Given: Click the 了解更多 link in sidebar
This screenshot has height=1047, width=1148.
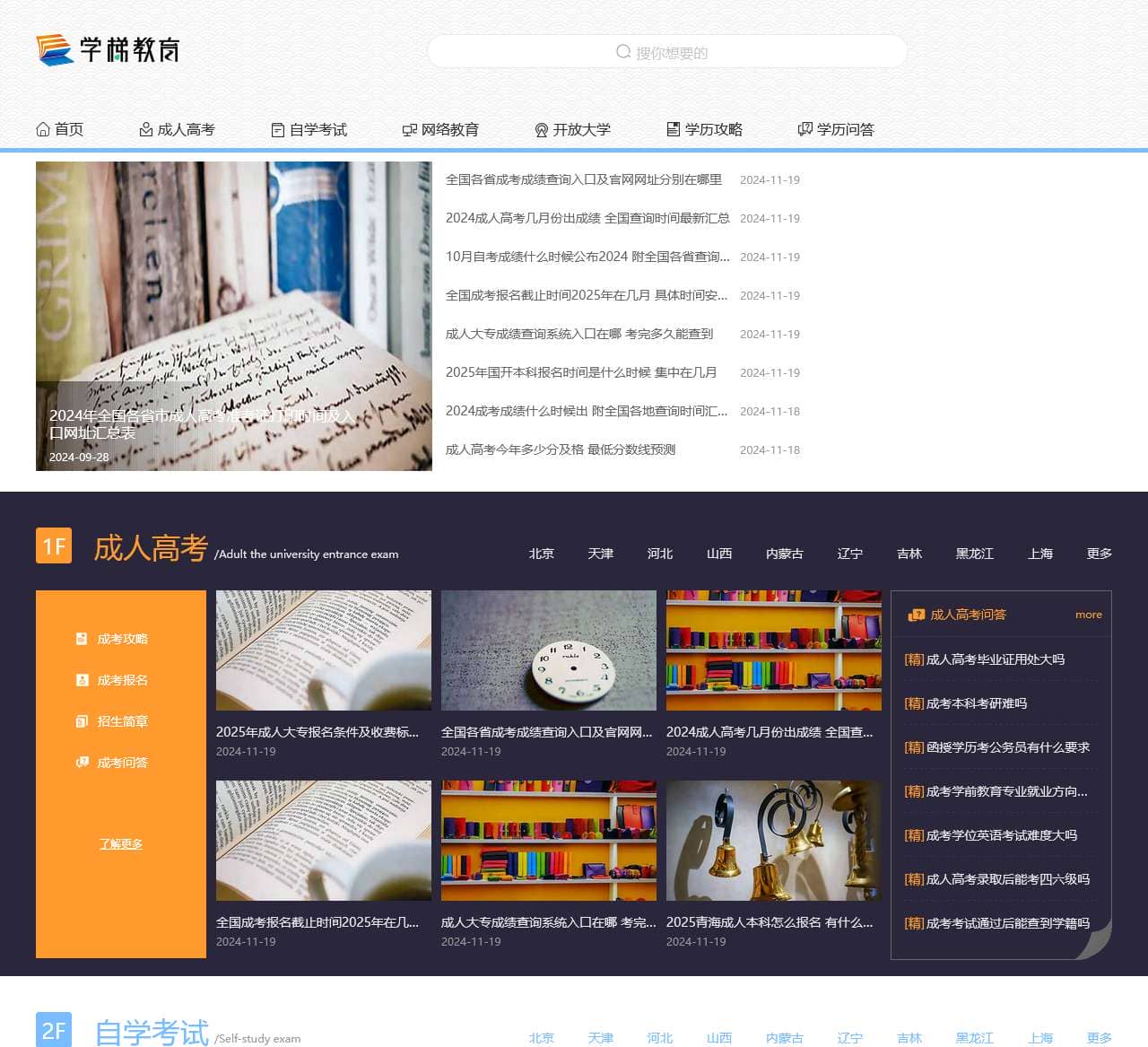Looking at the screenshot, I should (120, 843).
